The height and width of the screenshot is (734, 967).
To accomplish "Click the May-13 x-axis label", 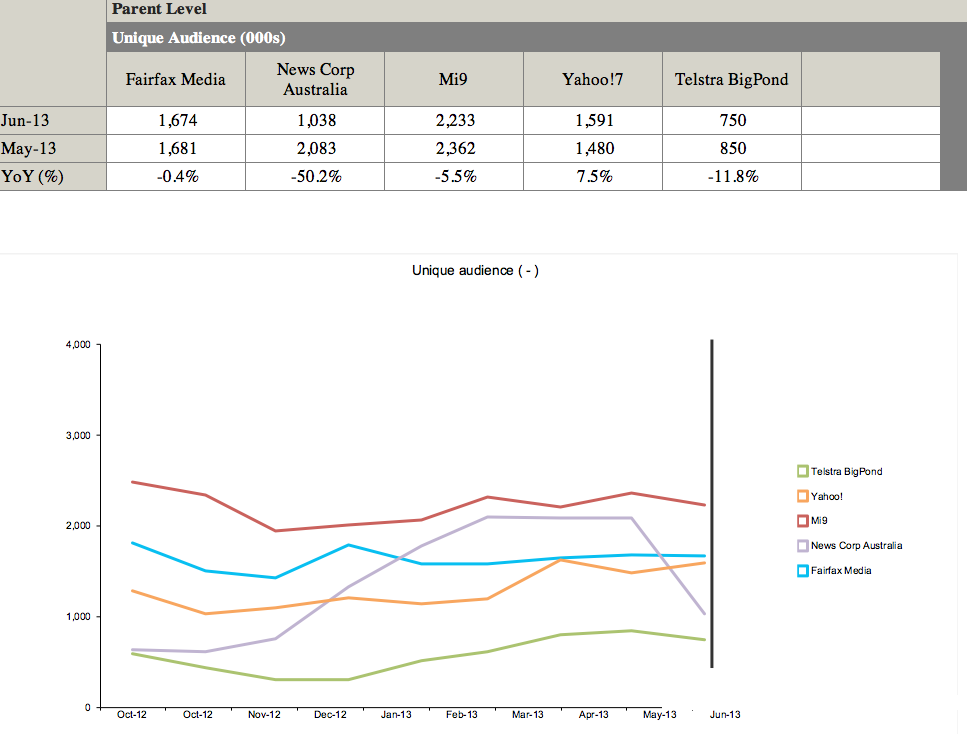I will coord(659,715).
